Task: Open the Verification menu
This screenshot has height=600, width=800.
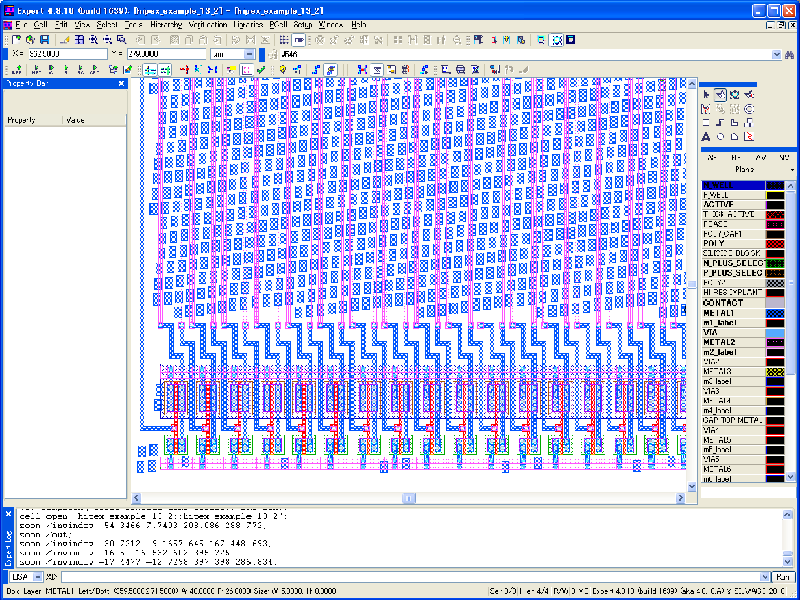Action: click(207, 23)
